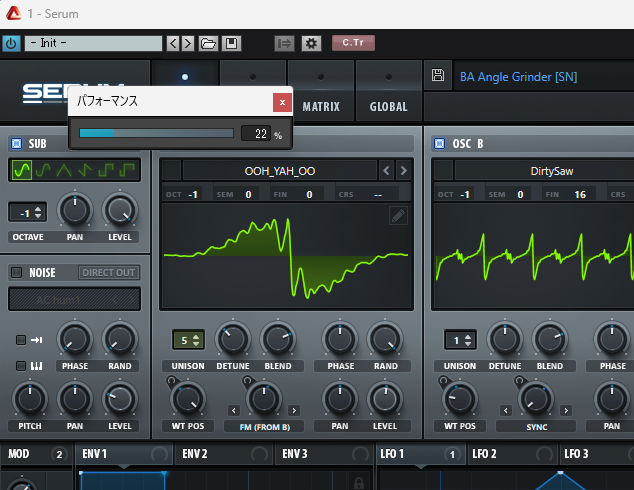Change OSC A UNISON voices stepper
Image resolution: width=634 pixels, height=490 pixels.
(x=196, y=340)
